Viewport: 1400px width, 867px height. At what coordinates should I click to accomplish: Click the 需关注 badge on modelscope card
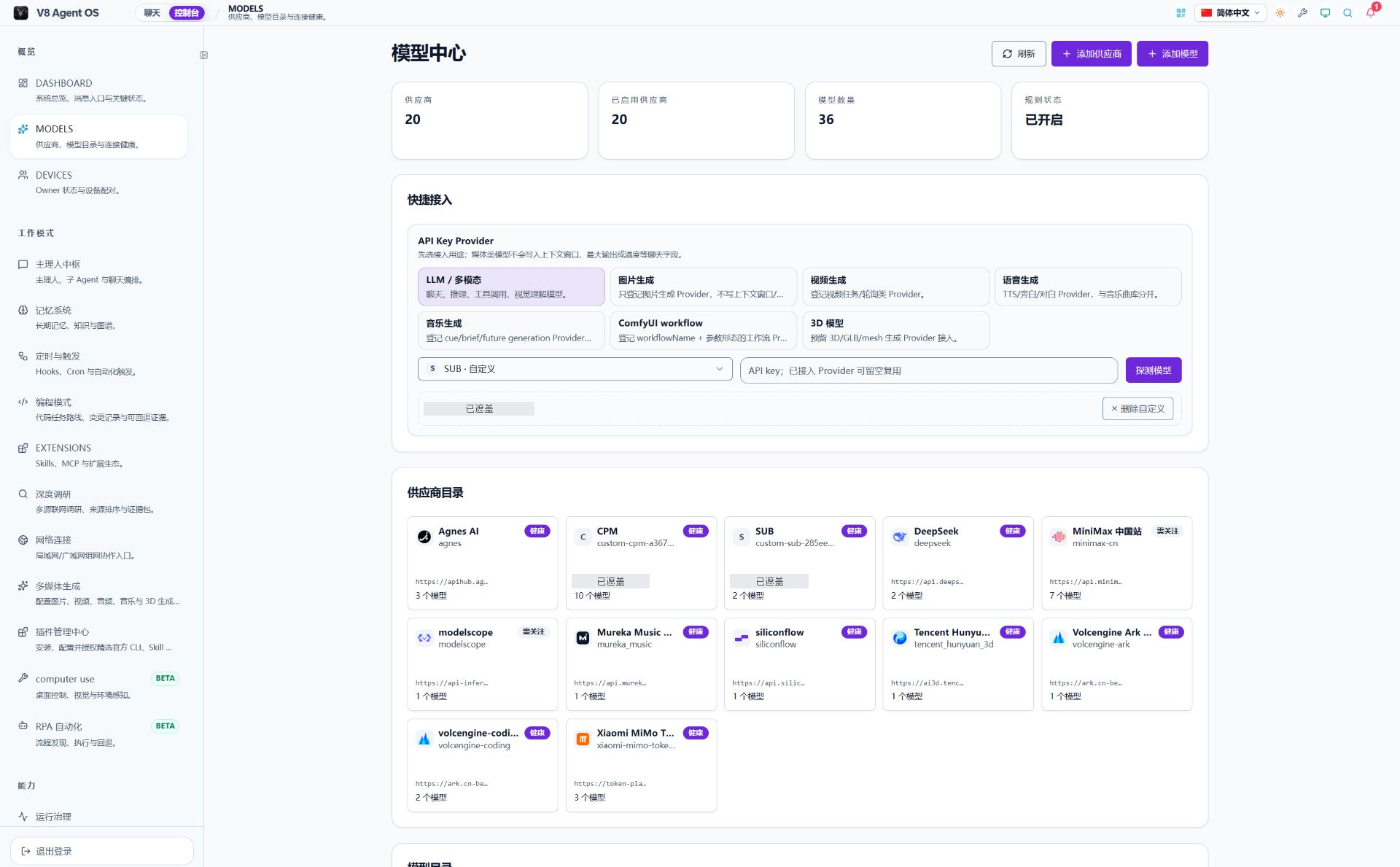click(x=534, y=631)
